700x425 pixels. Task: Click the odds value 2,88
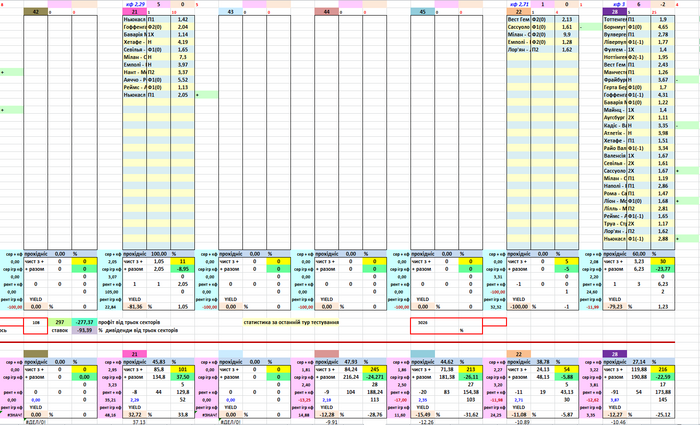663,239
